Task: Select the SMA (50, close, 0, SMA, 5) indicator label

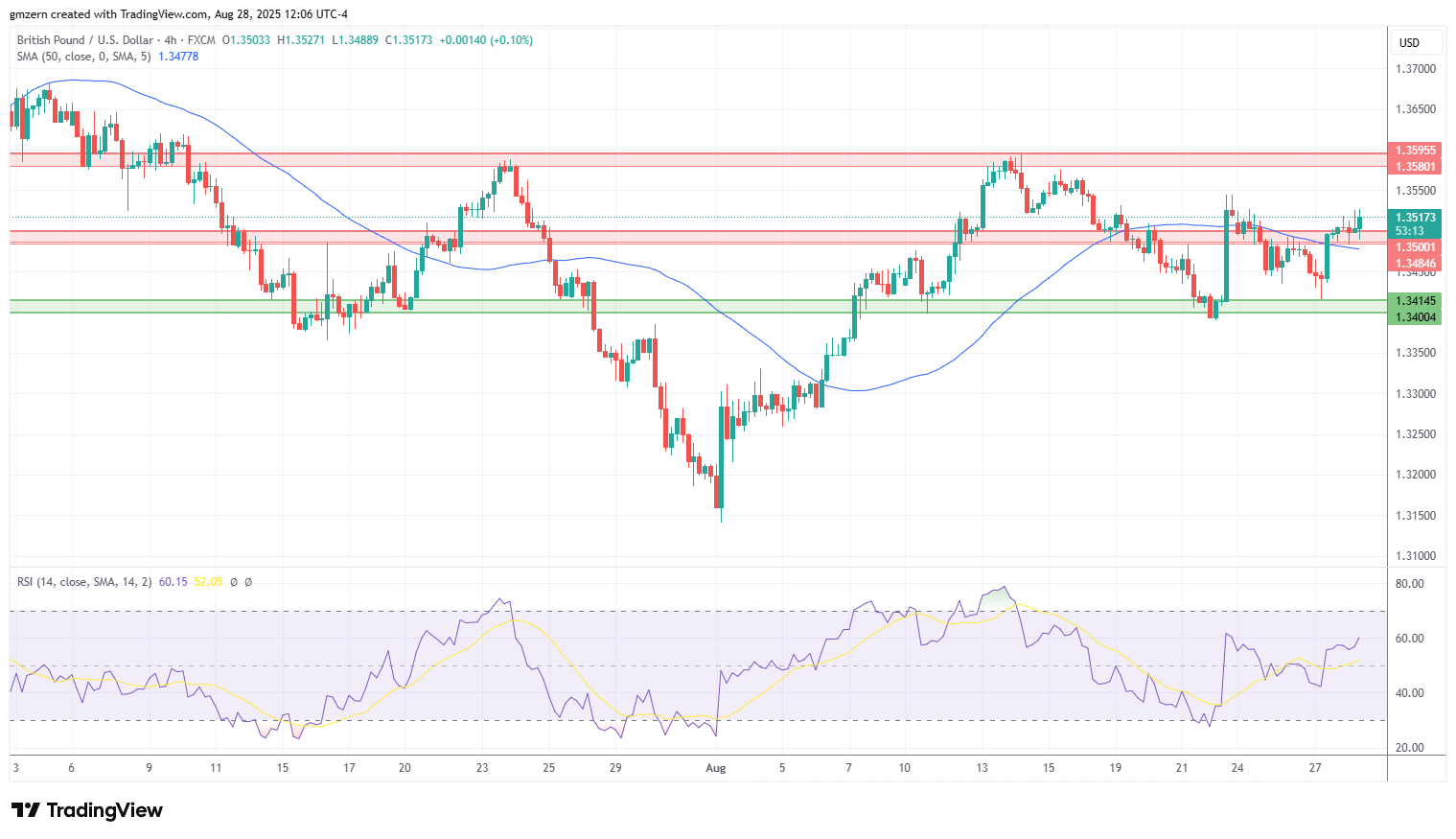Action: pyautogui.click(x=84, y=57)
